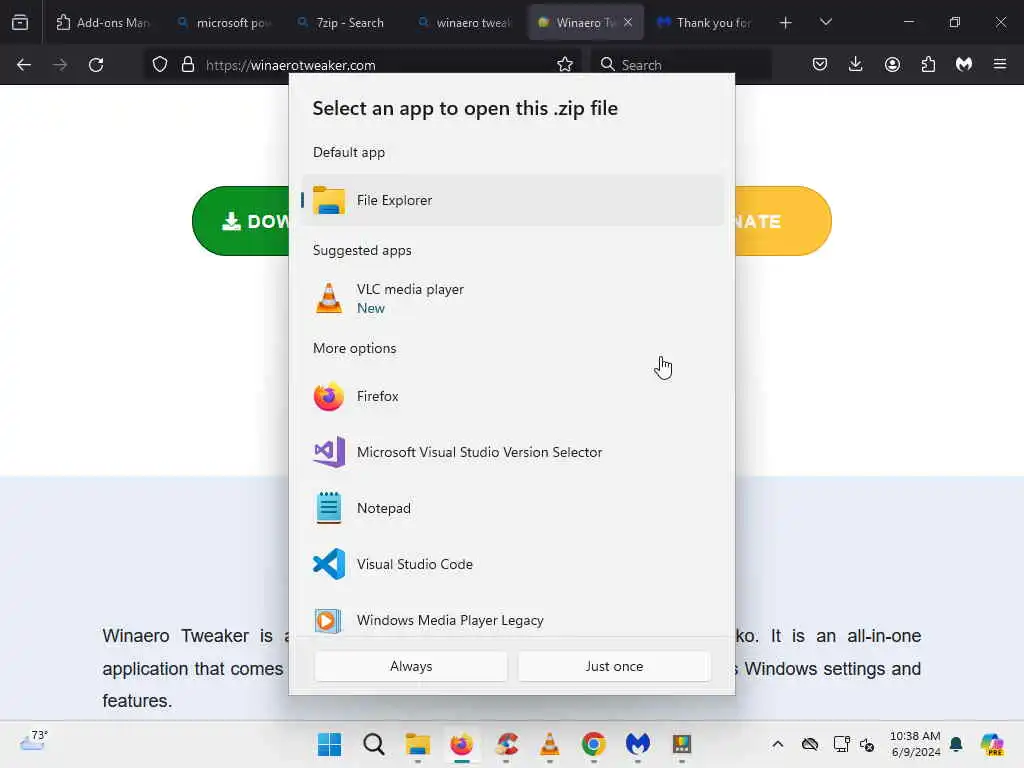The height and width of the screenshot is (768, 1024).
Task: Launch VLC from the taskbar
Action: (x=550, y=744)
